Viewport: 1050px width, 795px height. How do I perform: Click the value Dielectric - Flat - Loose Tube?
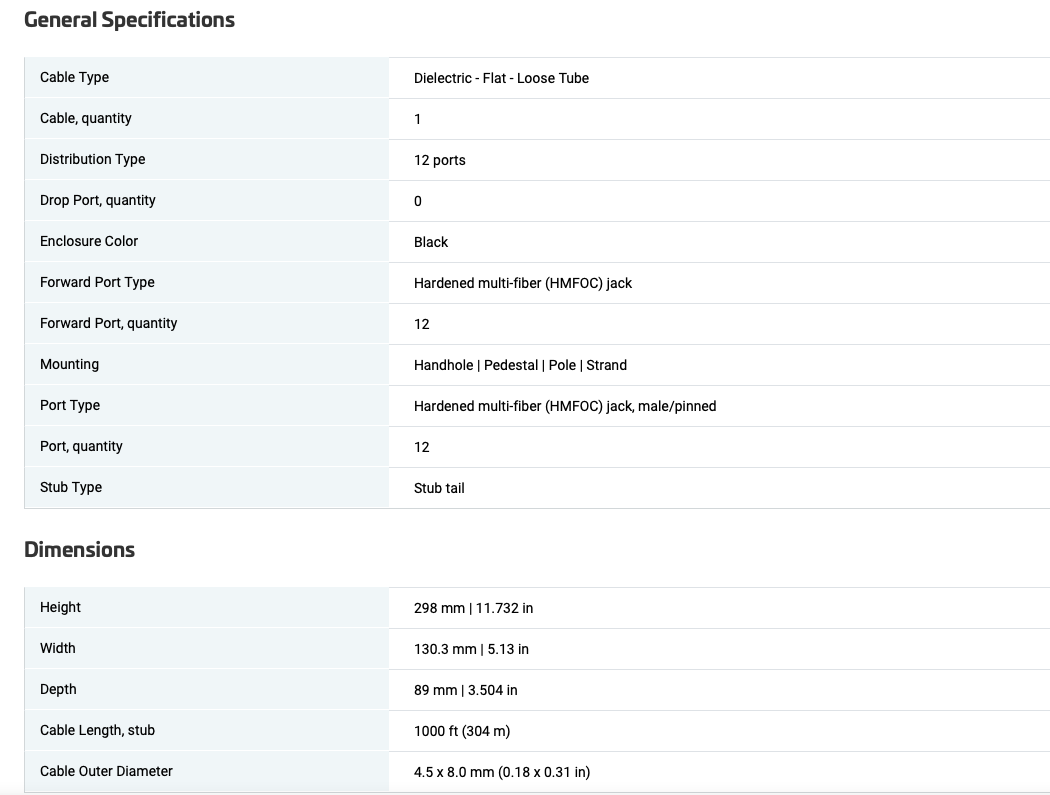click(501, 78)
